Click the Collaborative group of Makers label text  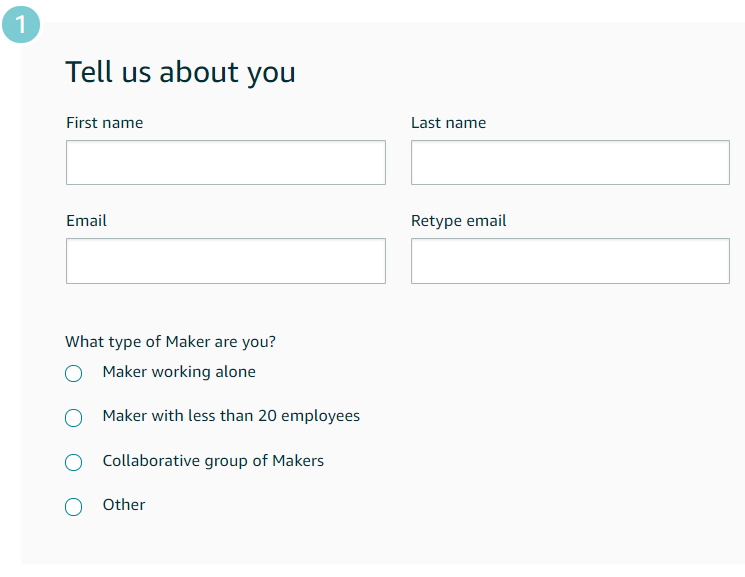[x=213, y=461]
